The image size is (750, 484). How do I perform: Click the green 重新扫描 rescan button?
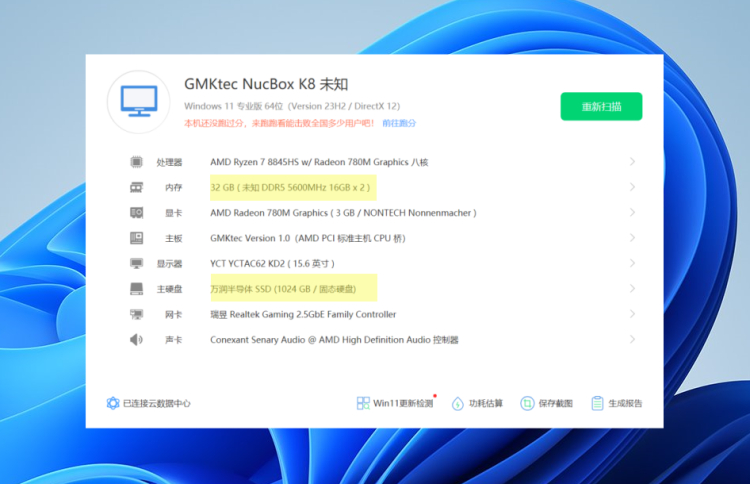point(601,106)
